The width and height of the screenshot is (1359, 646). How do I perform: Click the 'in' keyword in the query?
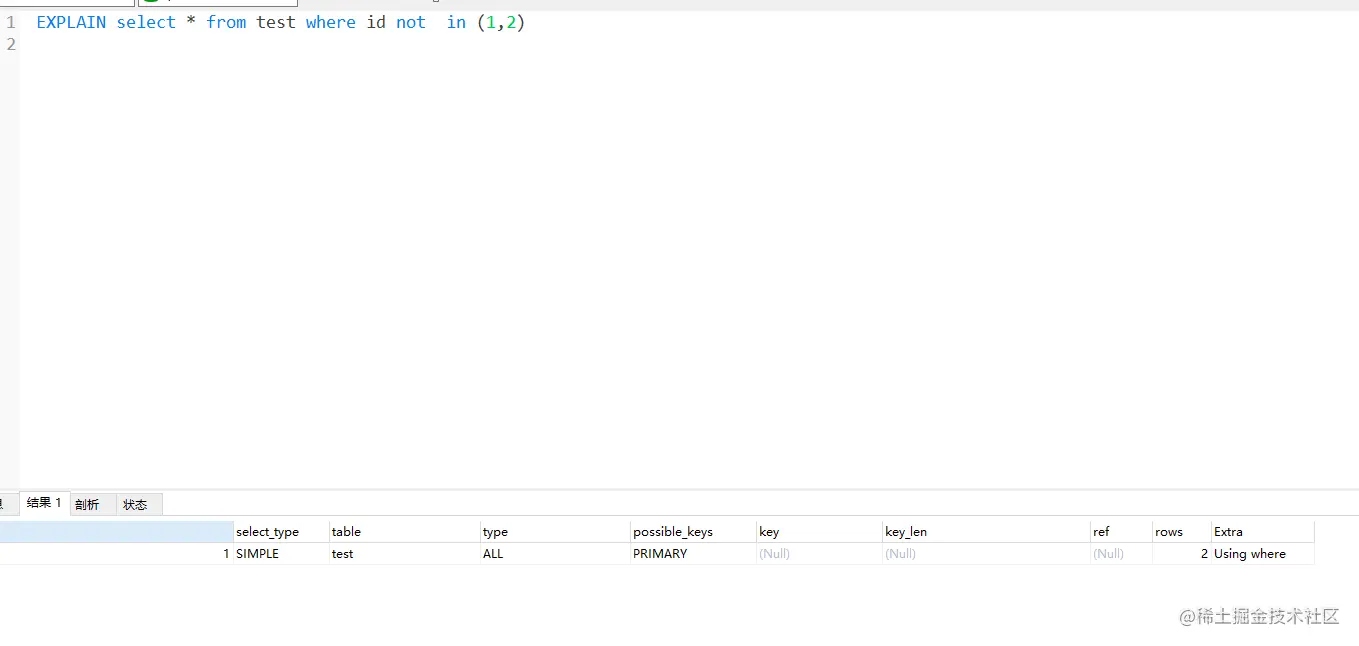click(456, 22)
